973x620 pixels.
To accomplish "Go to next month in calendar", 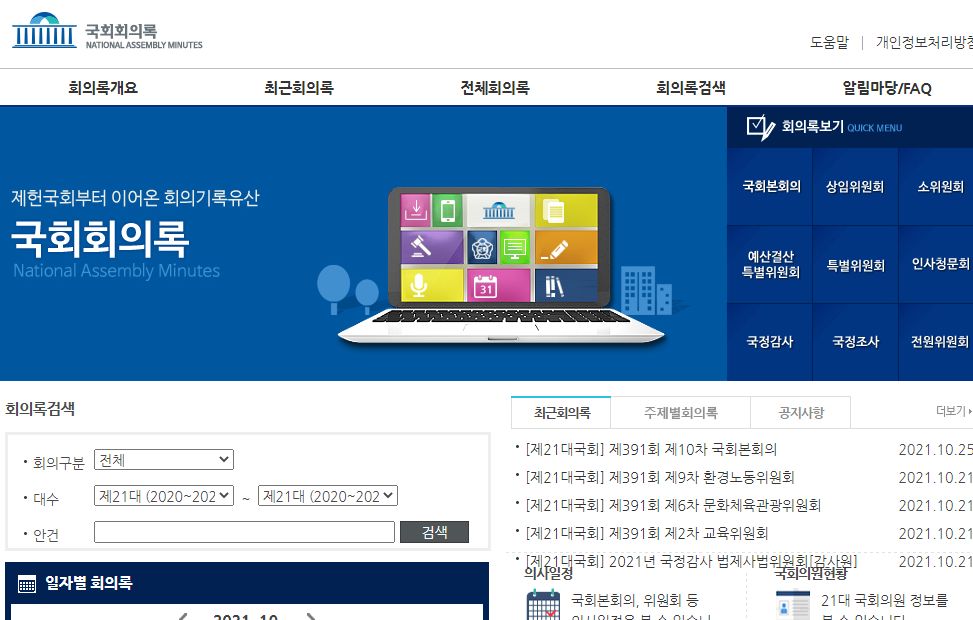I will point(311,616).
